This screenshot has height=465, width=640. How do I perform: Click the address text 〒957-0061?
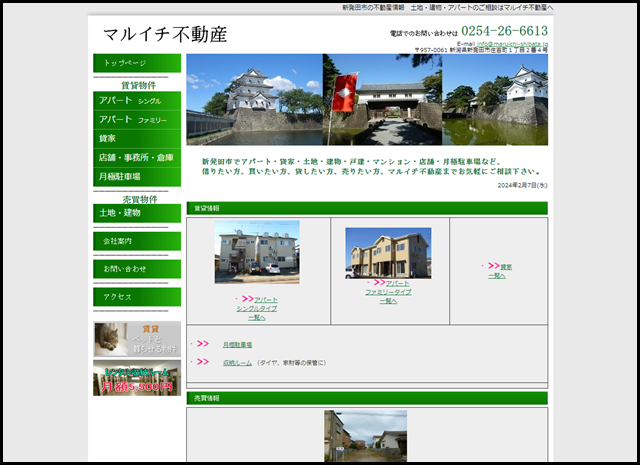481,50
